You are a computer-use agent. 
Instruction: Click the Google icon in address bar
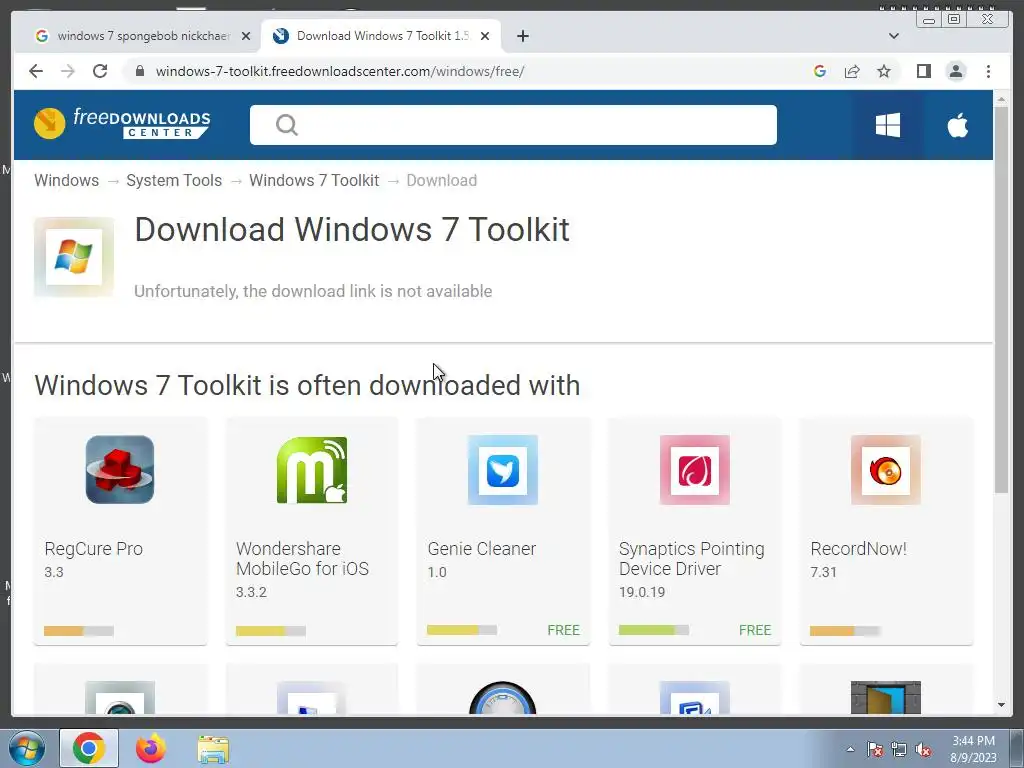pyautogui.click(x=820, y=71)
